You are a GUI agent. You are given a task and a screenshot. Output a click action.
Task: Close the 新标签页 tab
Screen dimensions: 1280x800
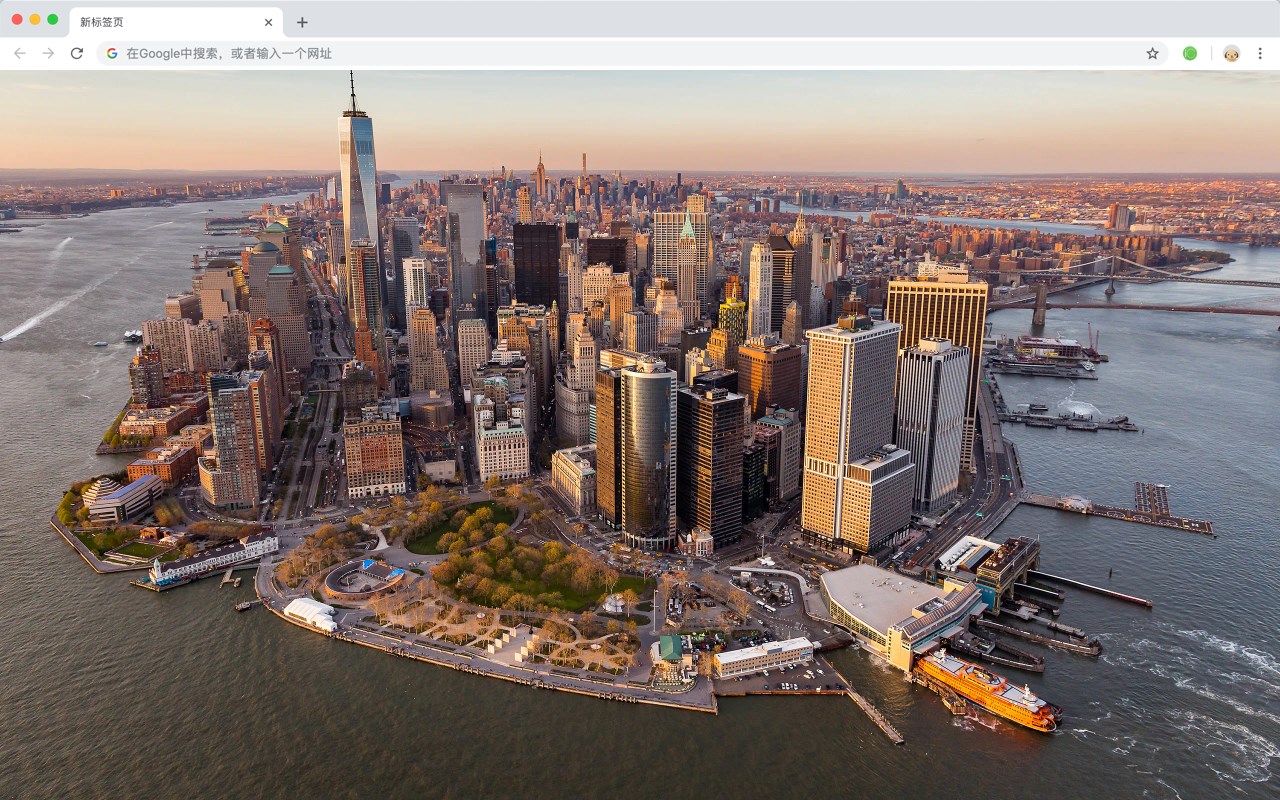pyautogui.click(x=268, y=22)
